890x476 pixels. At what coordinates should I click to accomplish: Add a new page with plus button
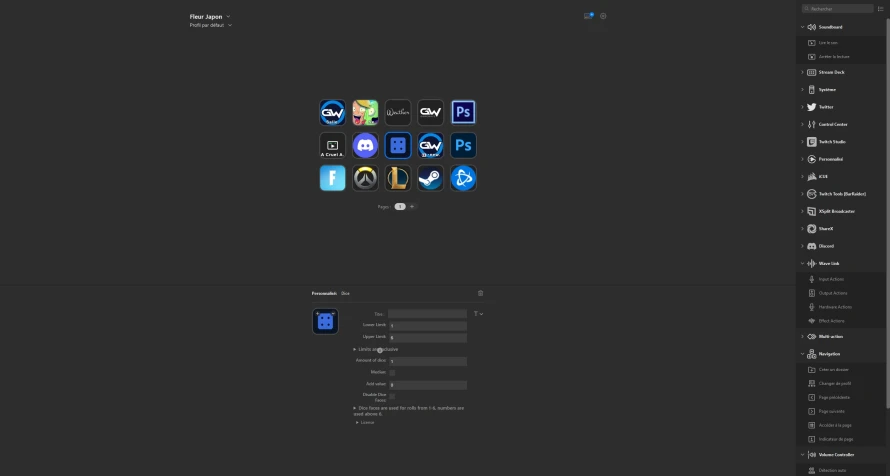[x=412, y=207]
